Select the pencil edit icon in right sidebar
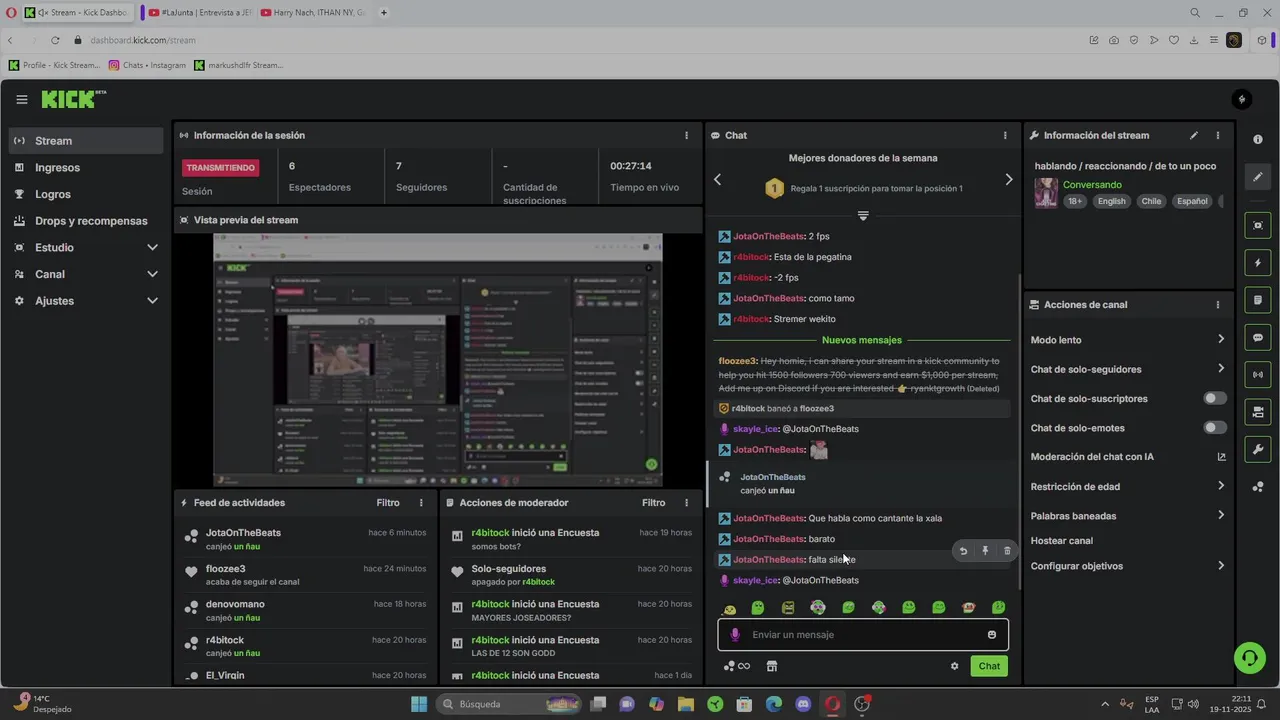 (1258, 177)
